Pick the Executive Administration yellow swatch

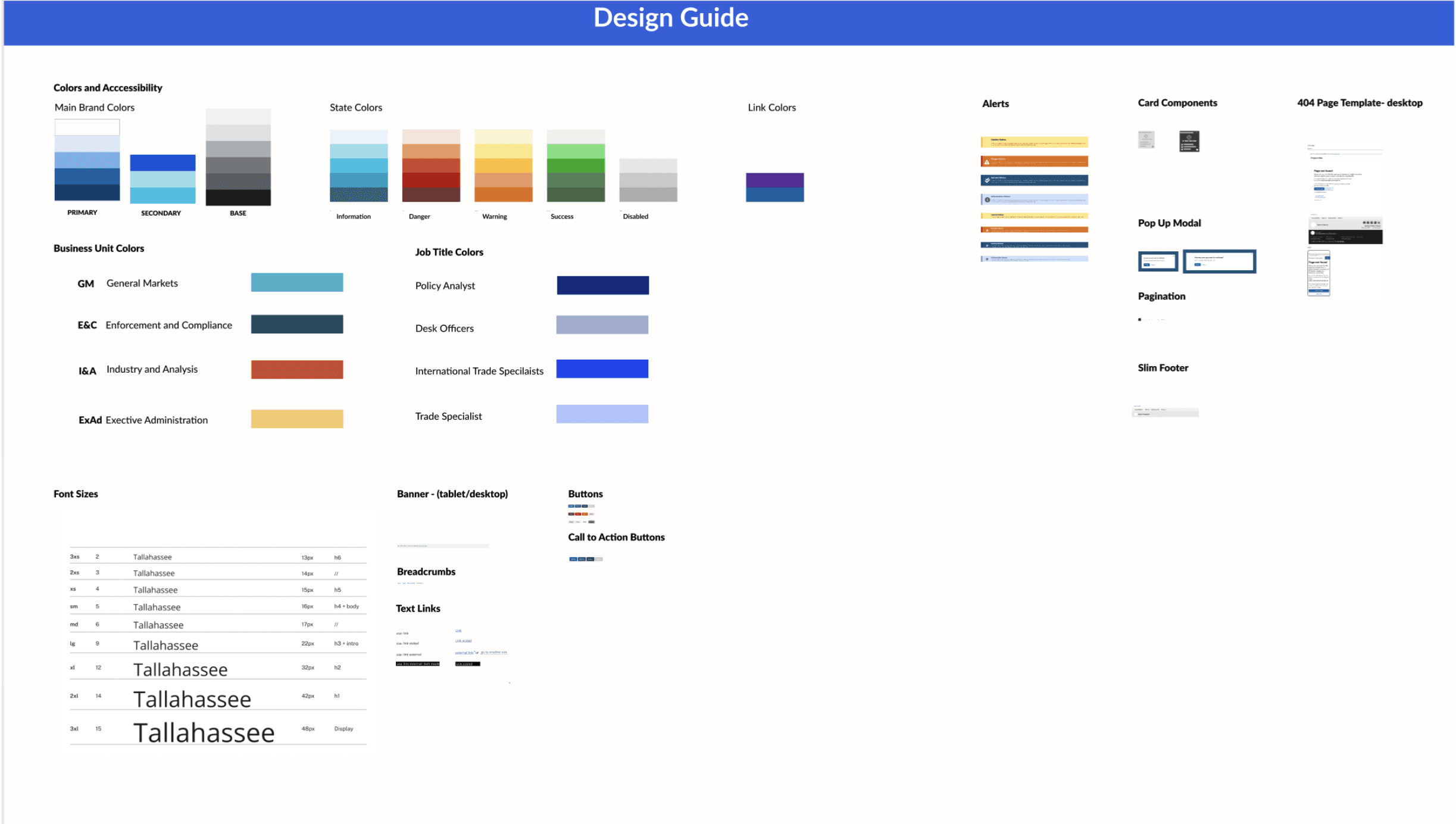[x=296, y=419]
